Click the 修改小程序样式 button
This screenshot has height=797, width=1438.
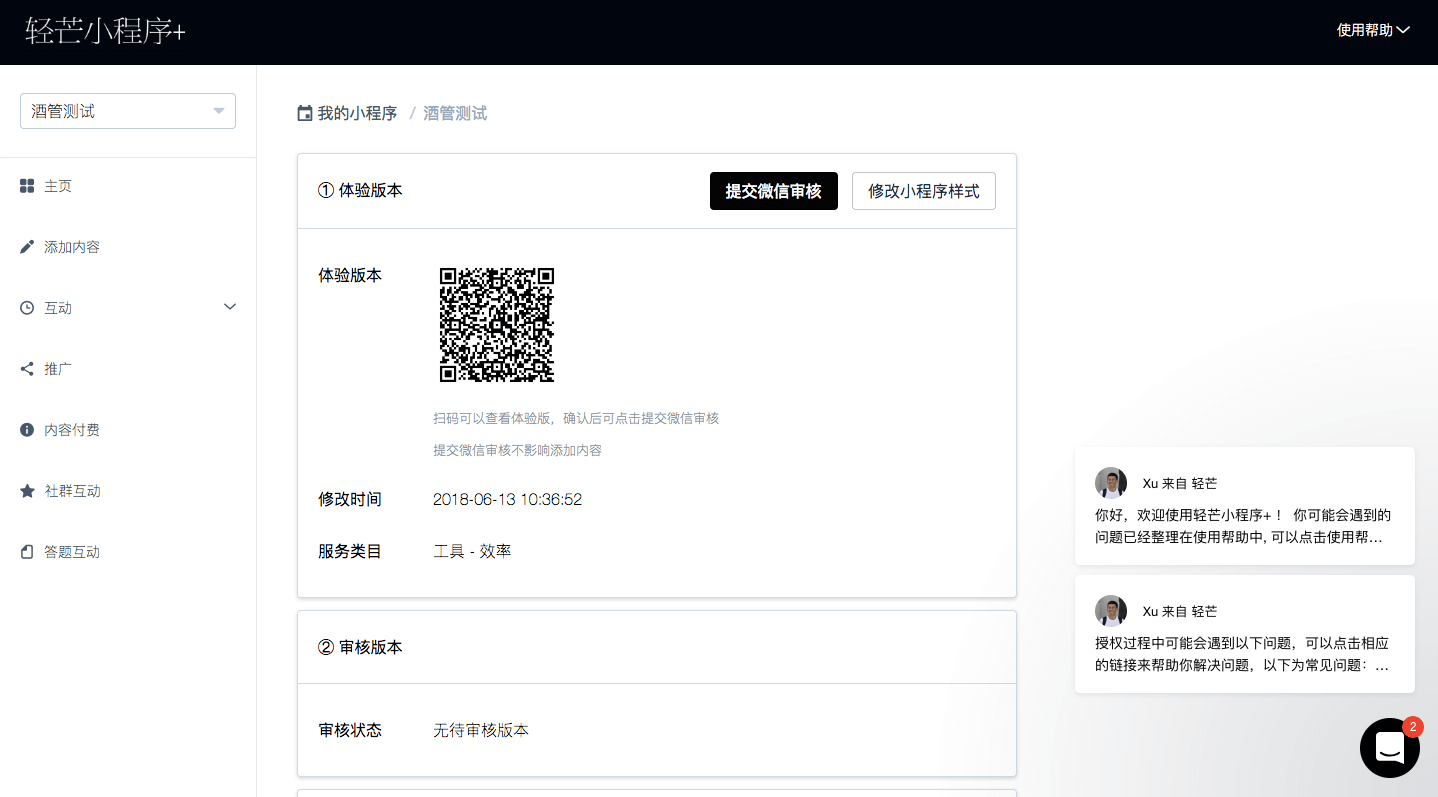click(924, 191)
